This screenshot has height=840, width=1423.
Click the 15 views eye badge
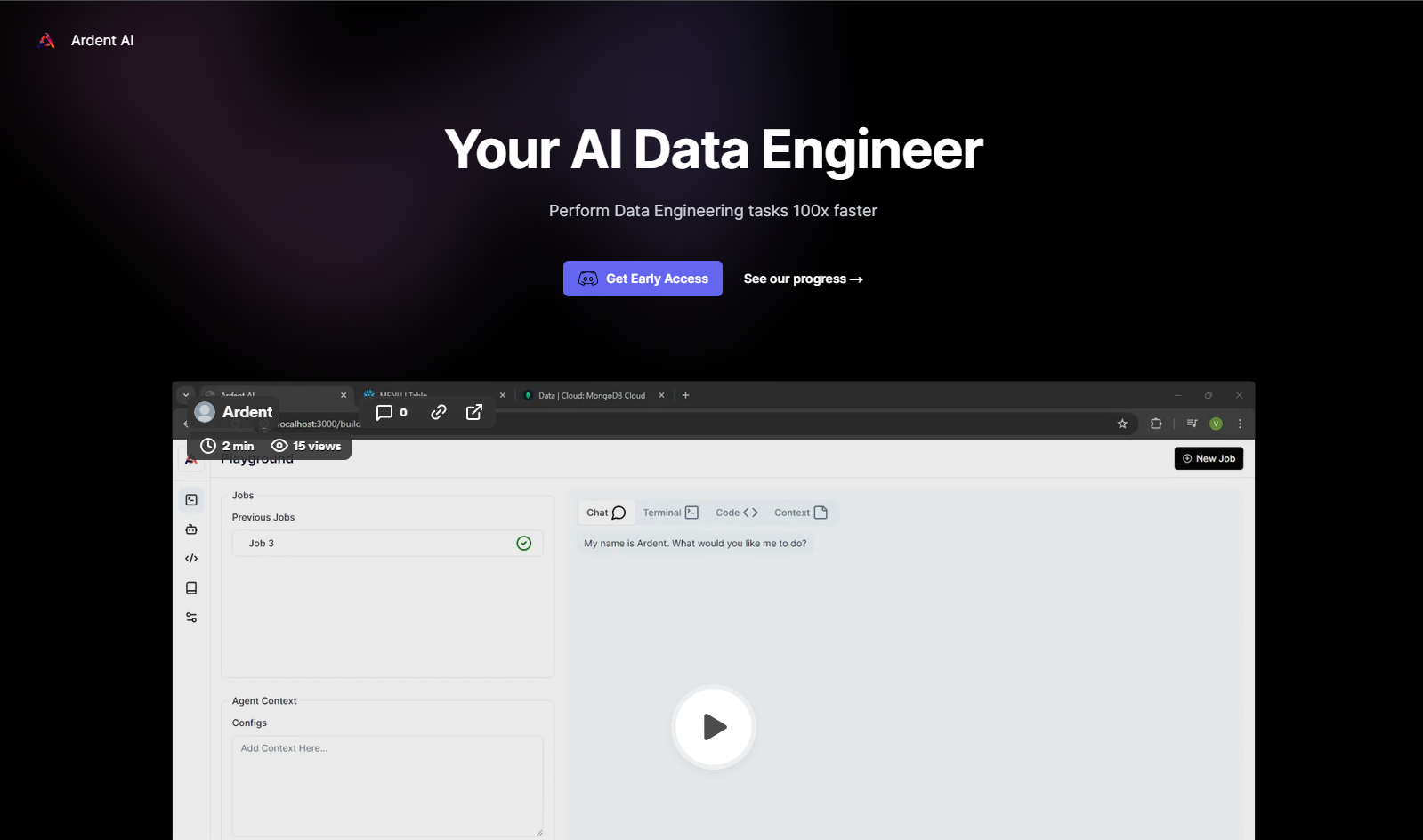point(306,446)
